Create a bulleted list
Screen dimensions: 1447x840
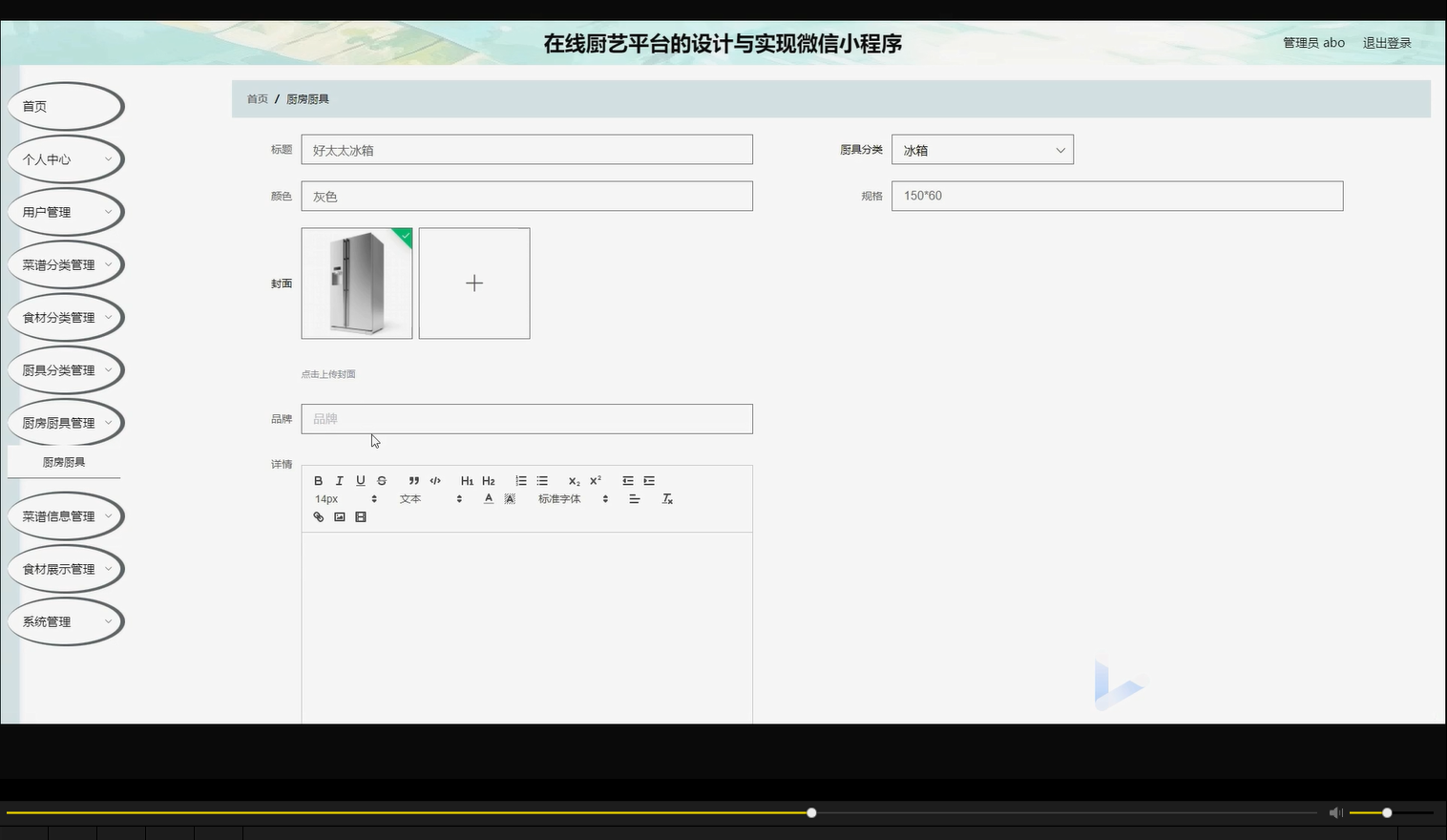542,481
